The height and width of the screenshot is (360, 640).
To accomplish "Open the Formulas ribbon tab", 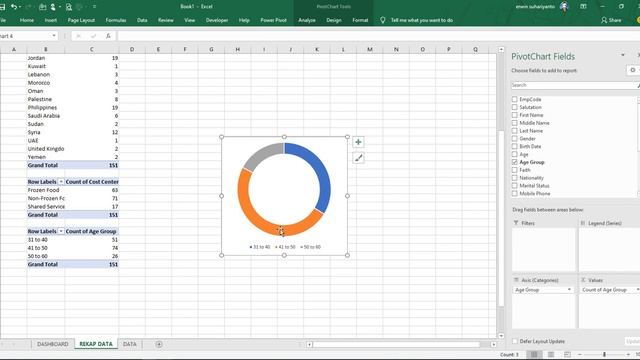I will coord(116,20).
